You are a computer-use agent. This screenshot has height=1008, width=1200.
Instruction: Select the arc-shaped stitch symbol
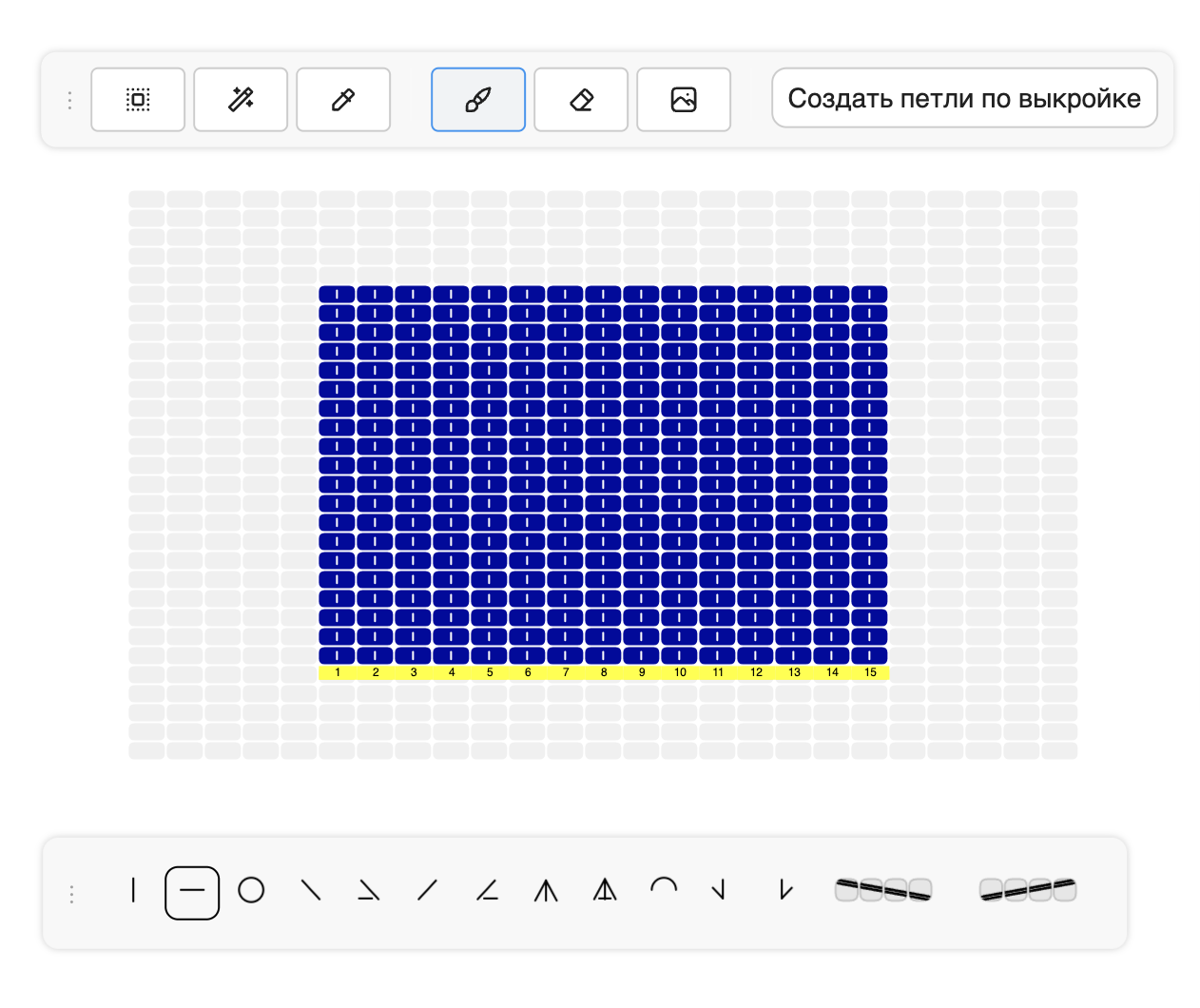[x=664, y=889]
